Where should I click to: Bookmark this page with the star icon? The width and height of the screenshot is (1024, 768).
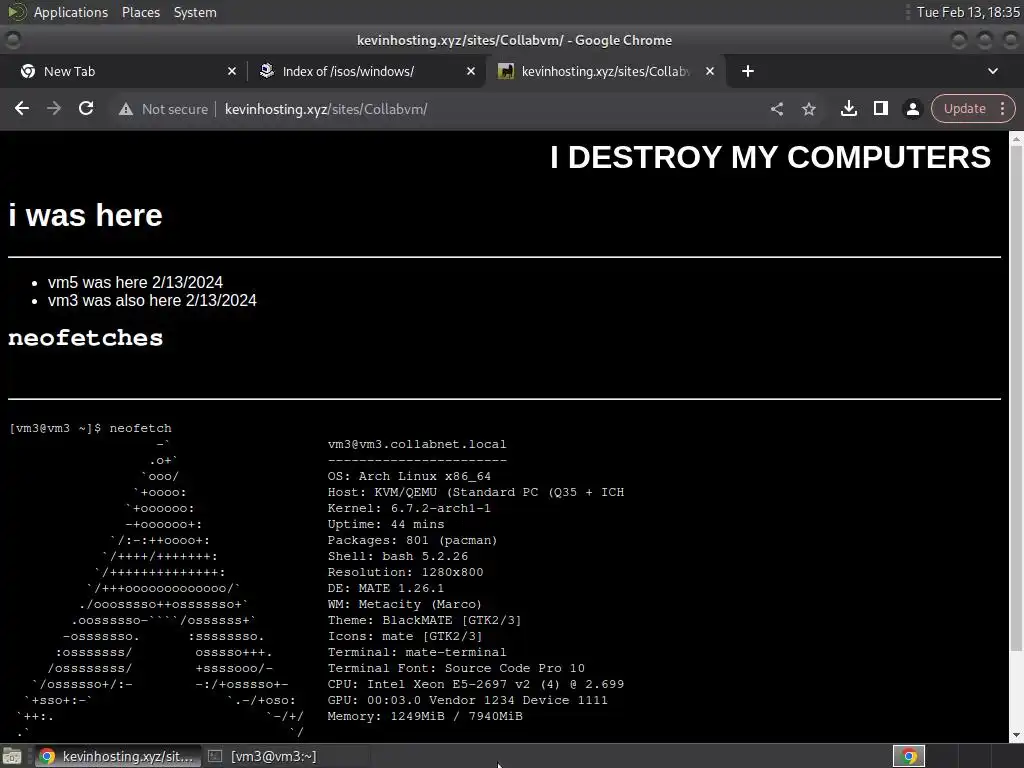coord(808,109)
